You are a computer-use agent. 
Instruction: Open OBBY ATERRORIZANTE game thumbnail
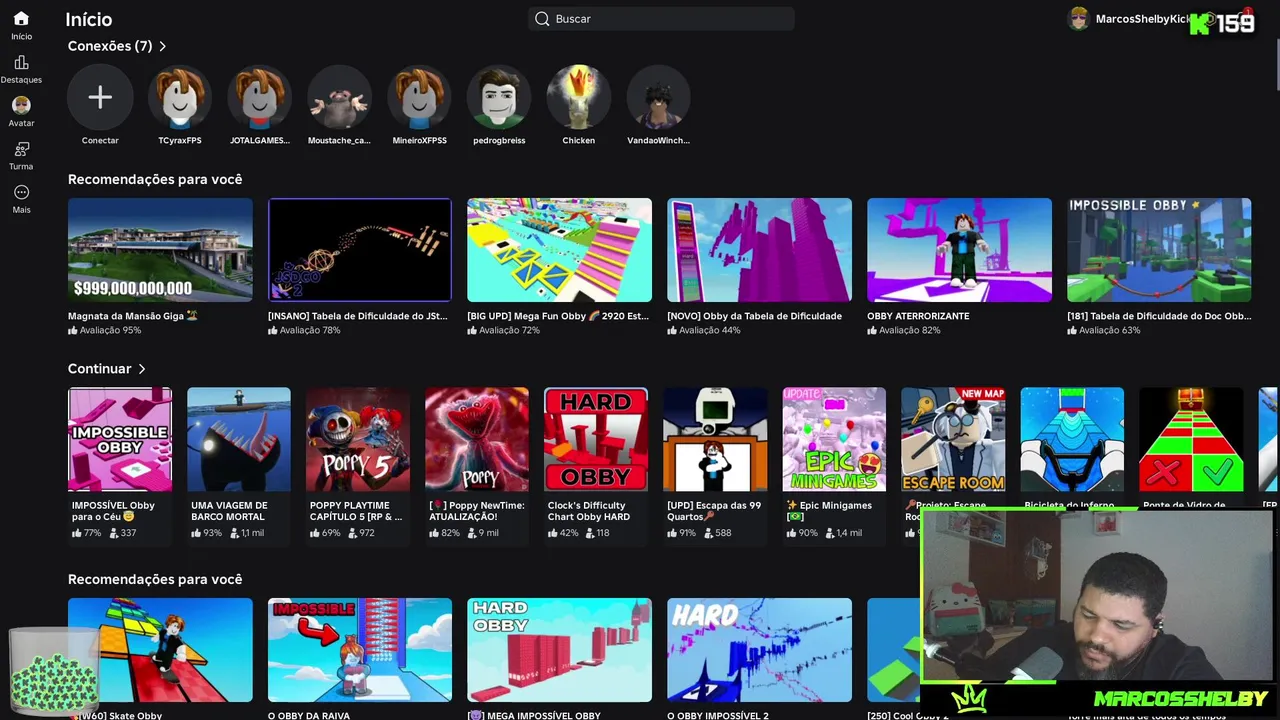(959, 250)
